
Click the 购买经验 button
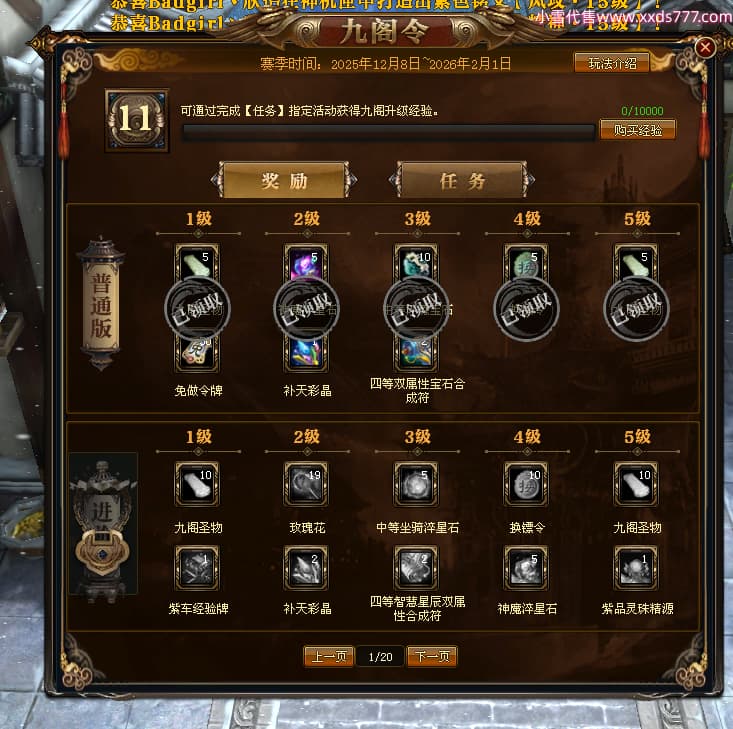tap(638, 130)
